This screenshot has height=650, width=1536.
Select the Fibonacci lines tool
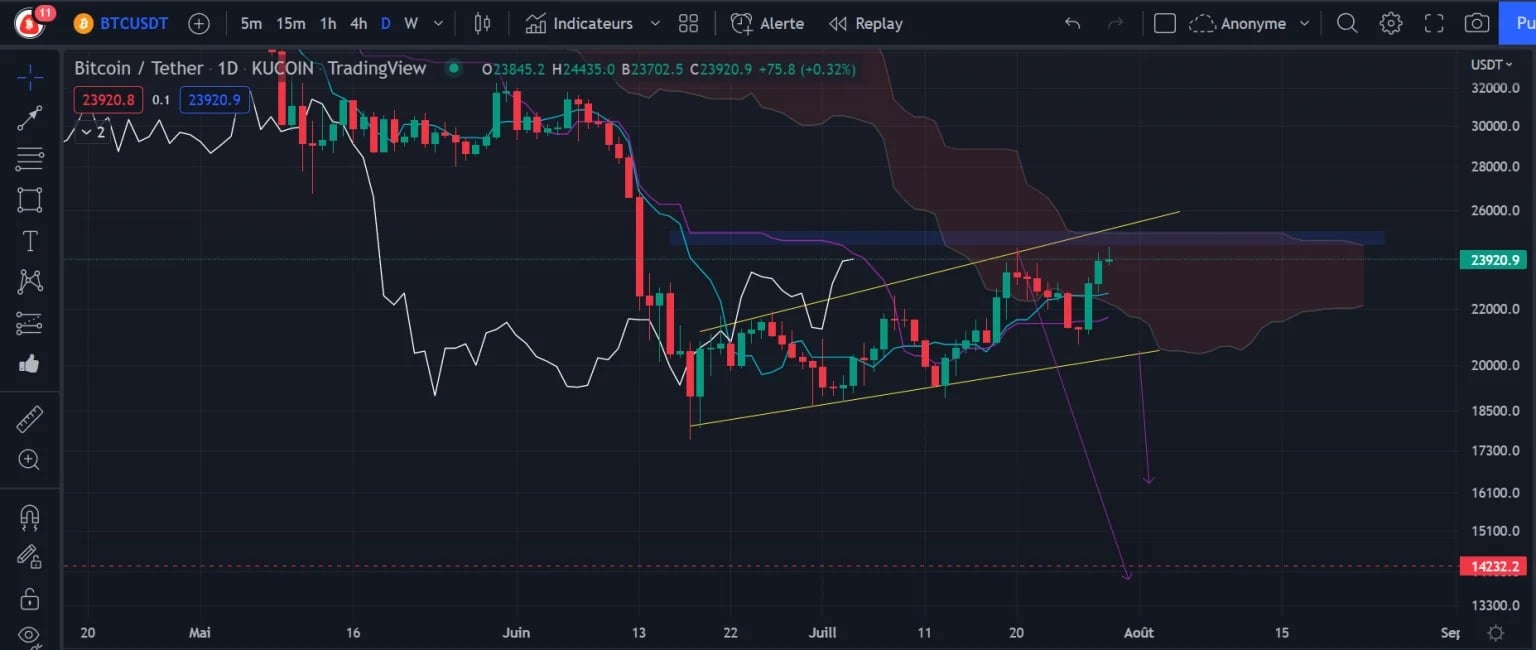[x=30, y=158]
